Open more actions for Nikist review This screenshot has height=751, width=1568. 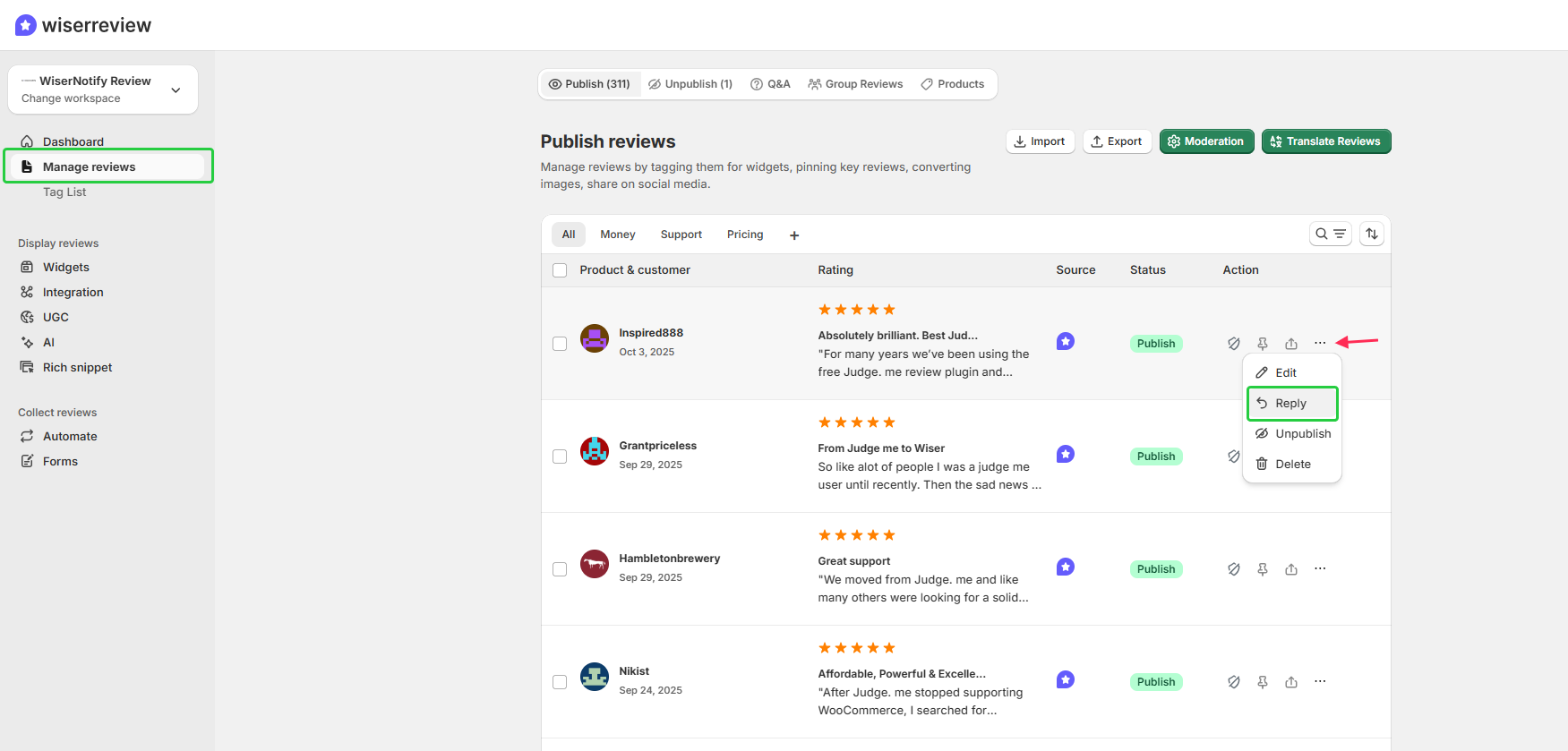point(1320,681)
